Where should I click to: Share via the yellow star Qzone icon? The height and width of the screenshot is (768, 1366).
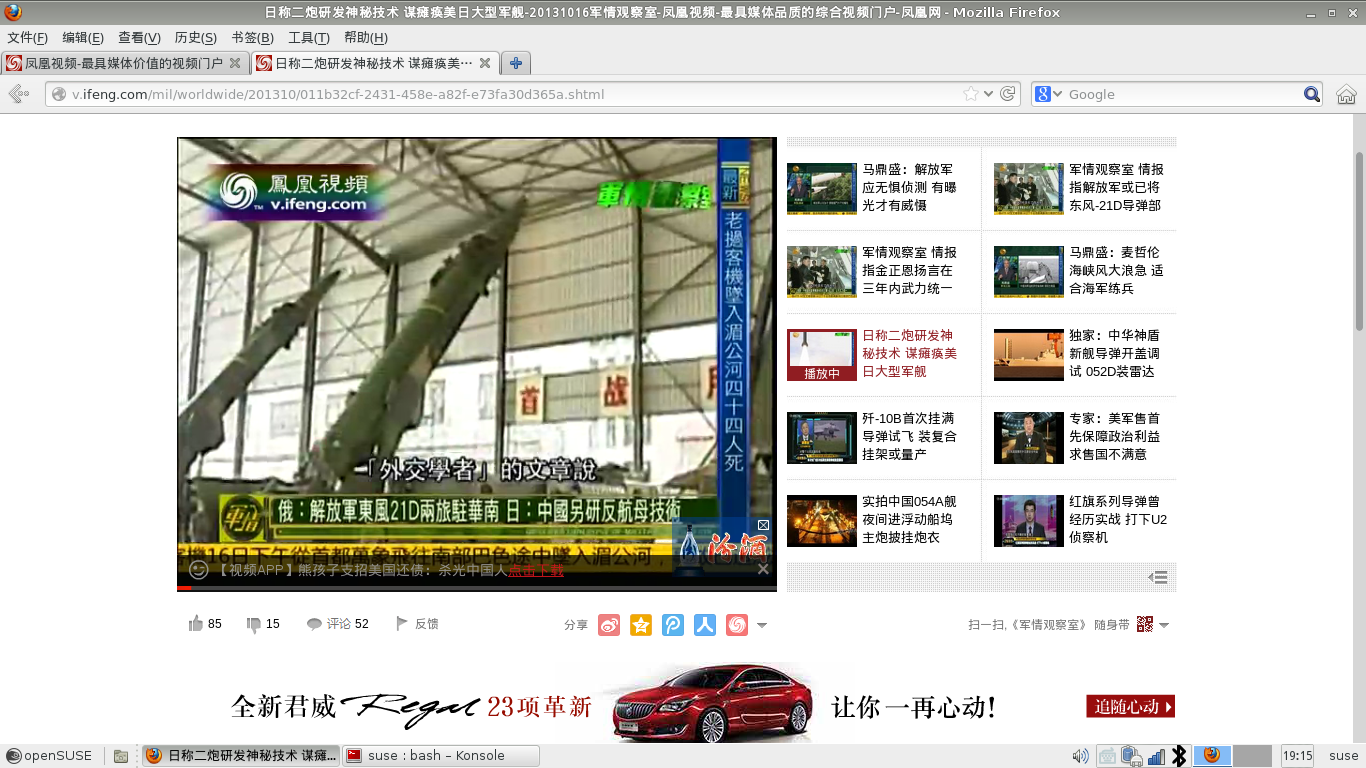[x=641, y=625]
